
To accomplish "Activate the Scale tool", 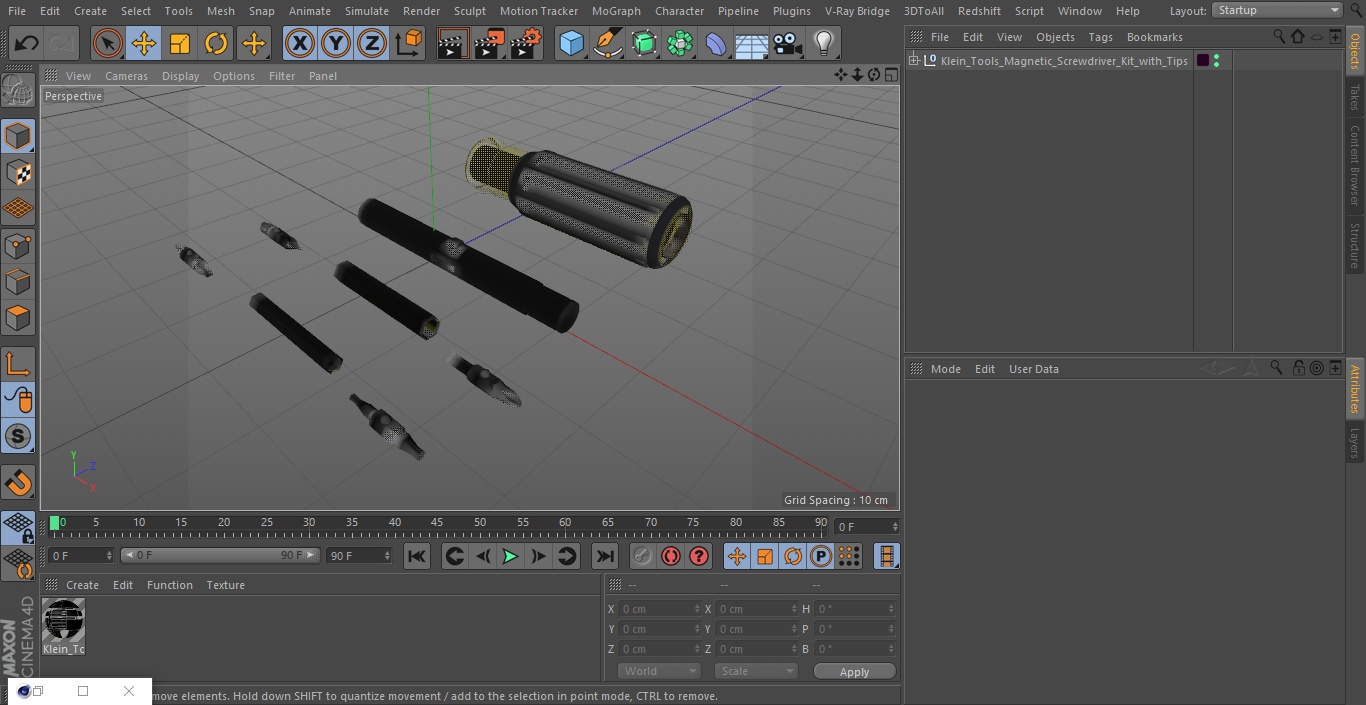I will [180, 43].
